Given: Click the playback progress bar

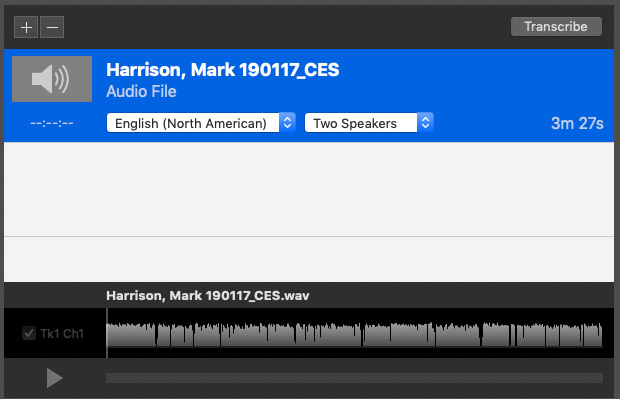Looking at the screenshot, I should tap(354, 378).
